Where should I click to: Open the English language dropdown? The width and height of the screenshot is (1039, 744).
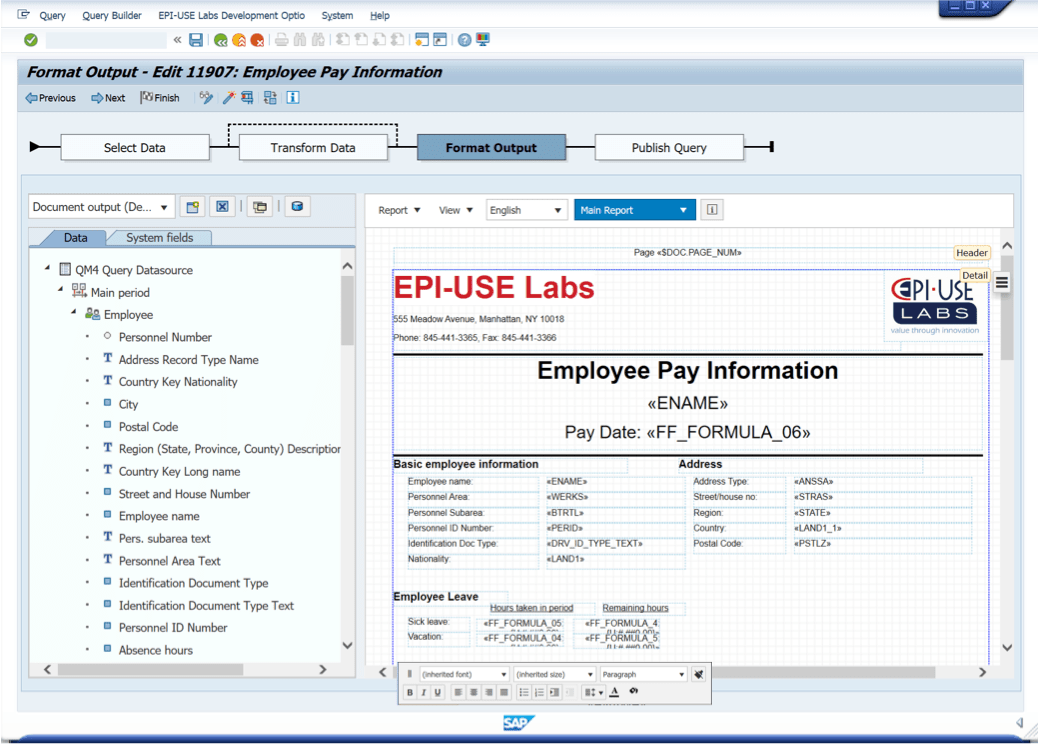tap(527, 210)
